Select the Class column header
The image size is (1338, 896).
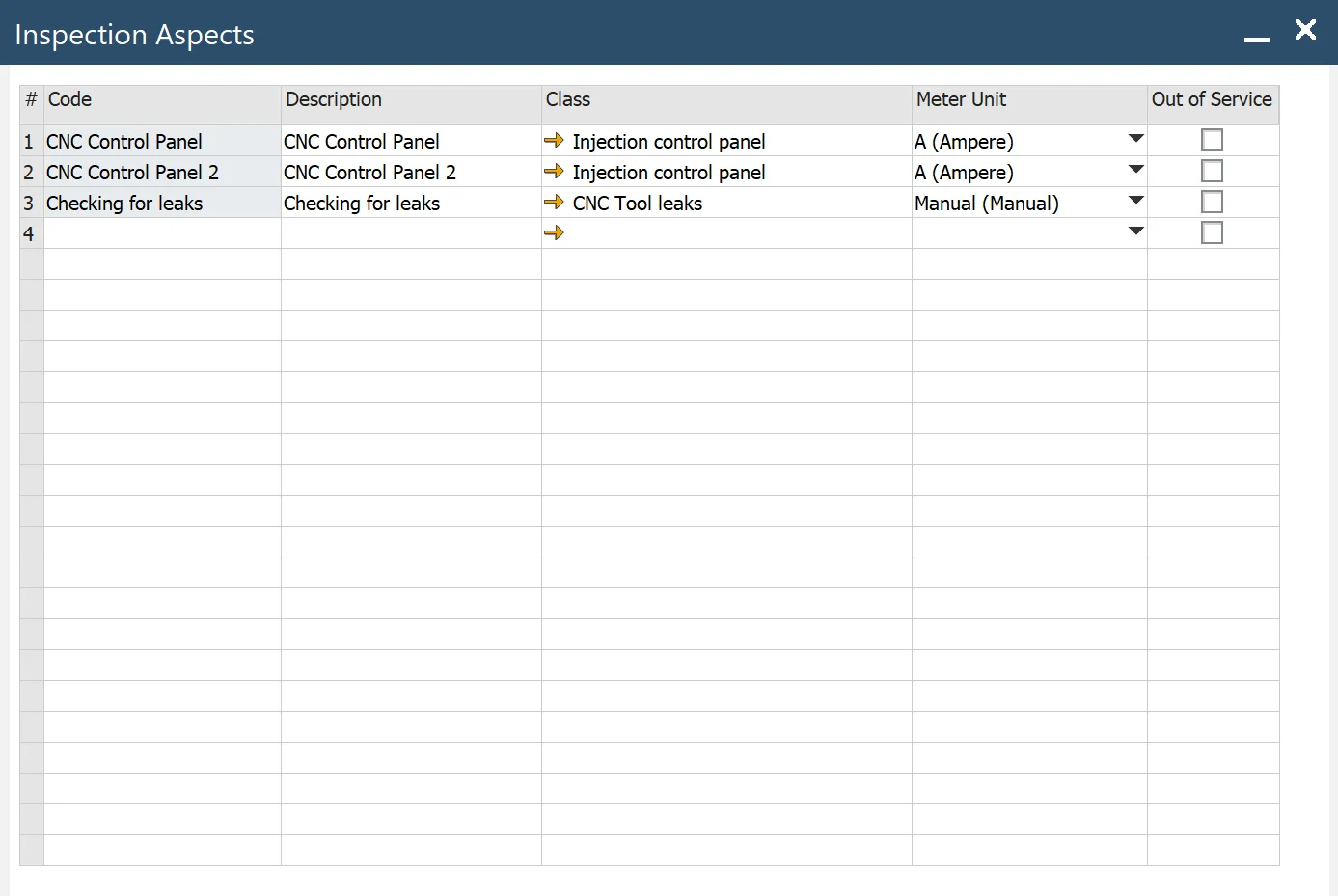click(725, 100)
